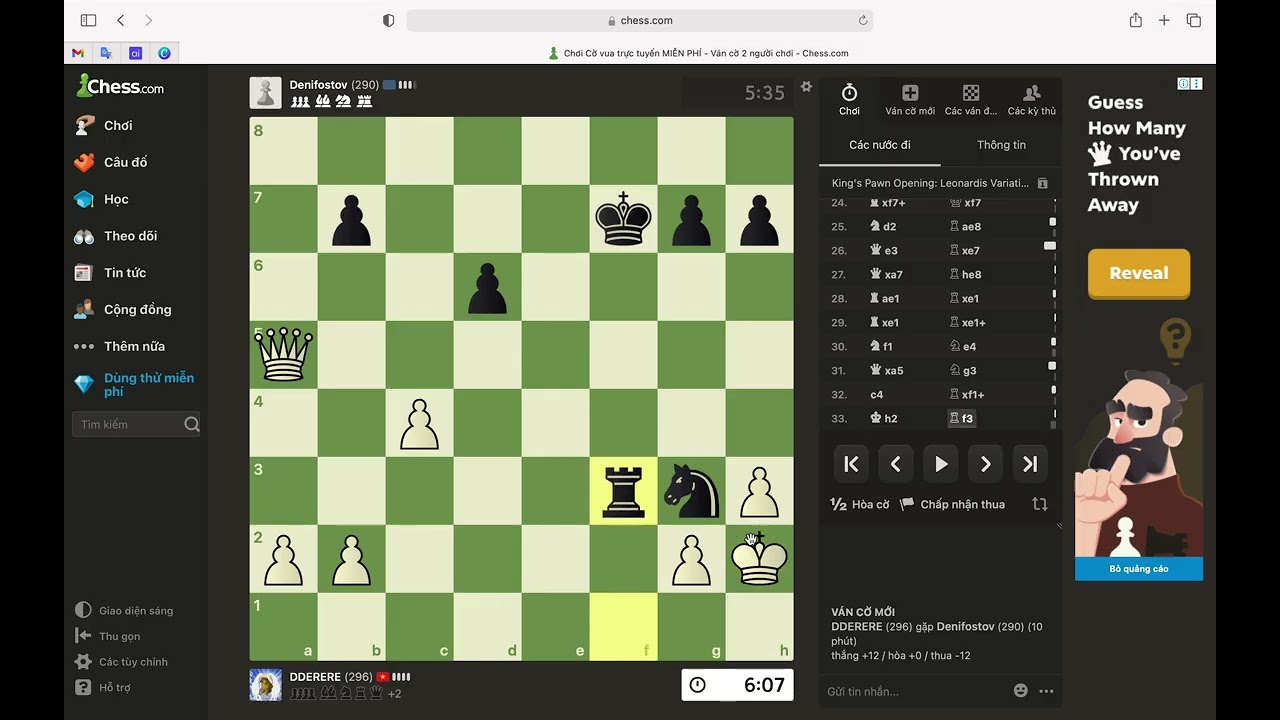Click the white queen on a5
1280x720 pixels.
point(284,355)
